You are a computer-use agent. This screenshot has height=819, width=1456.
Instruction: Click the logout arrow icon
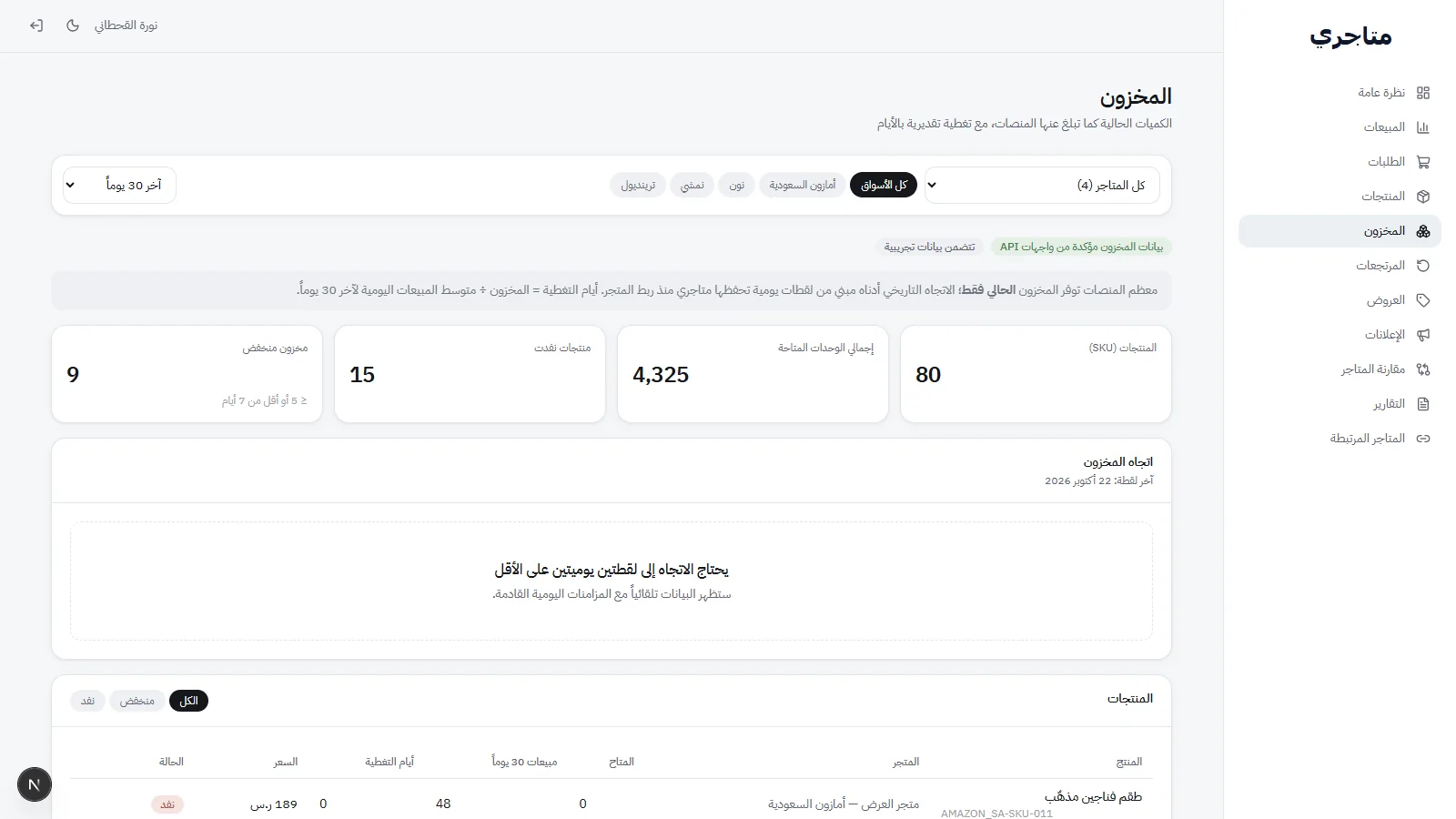pyautogui.click(x=36, y=25)
